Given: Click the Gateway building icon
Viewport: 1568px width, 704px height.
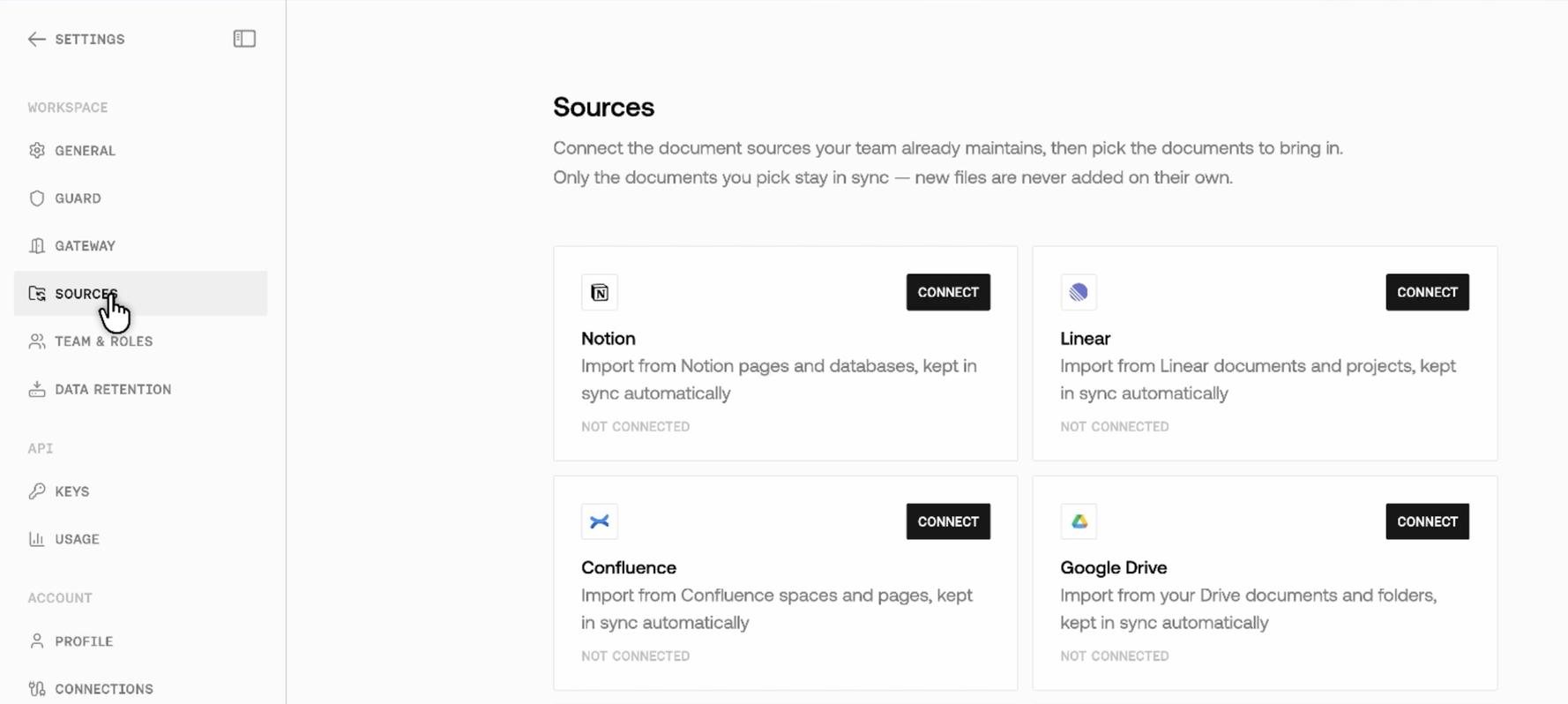Looking at the screenshot, I should 37,245.
